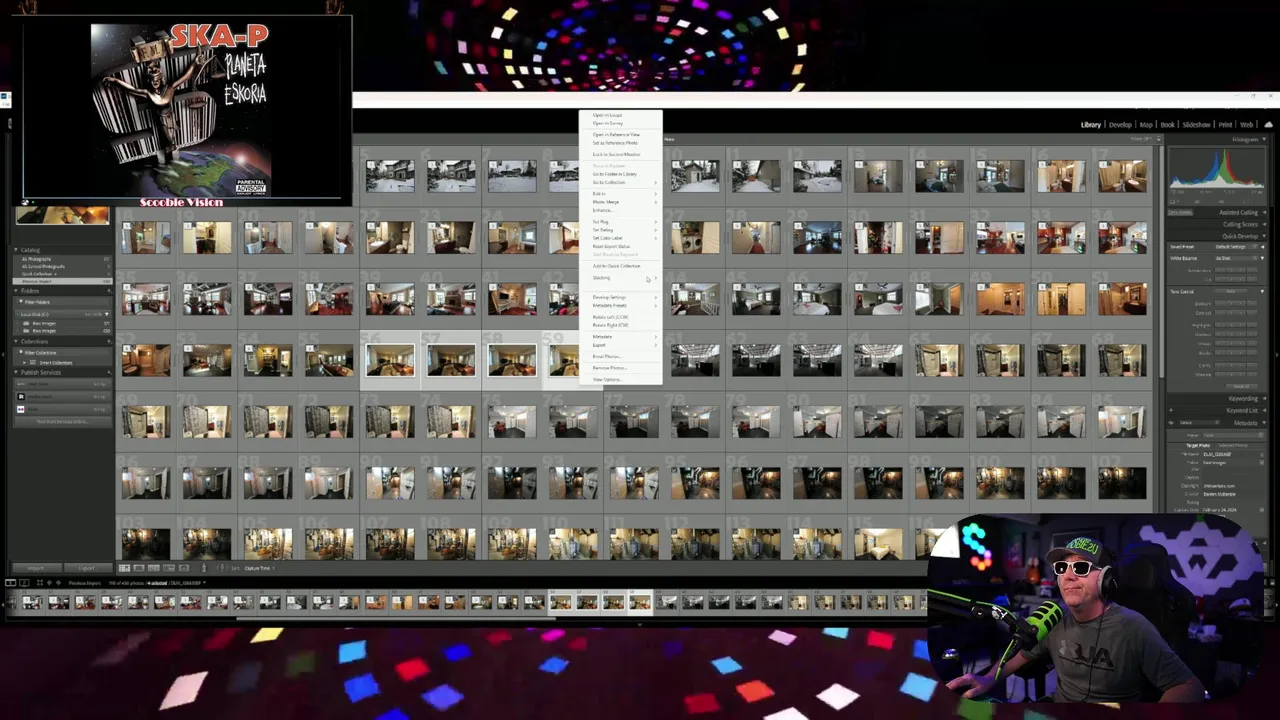Image resolution: width=1280 pixels, height=720 pixels.
Task: Open the Metadata Presets submenu
Action: [x=620, y=305]
